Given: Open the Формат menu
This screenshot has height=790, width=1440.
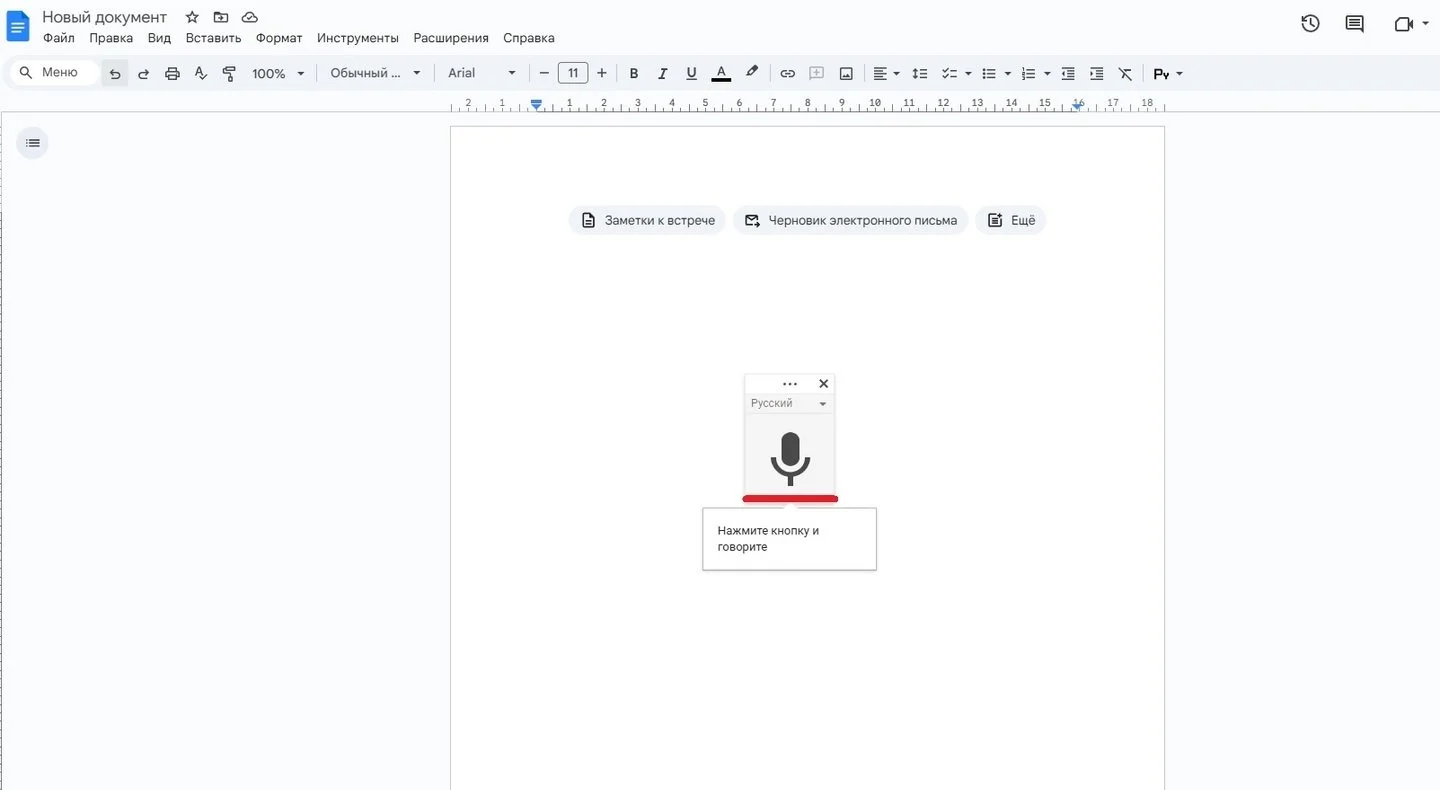Looking at the screenshot, I should click(x=279, y=38).
